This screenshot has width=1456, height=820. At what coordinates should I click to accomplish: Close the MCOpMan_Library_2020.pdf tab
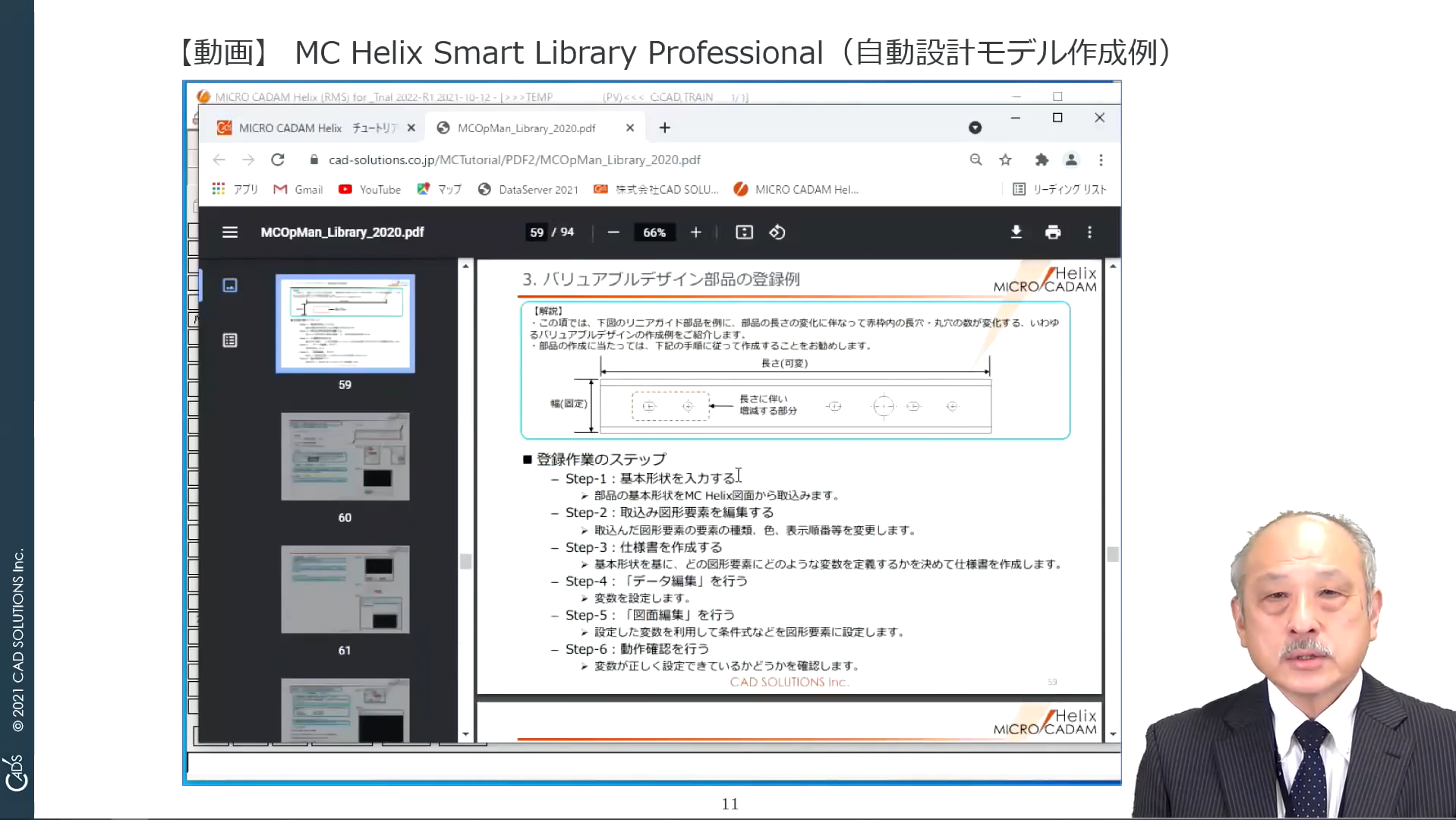(629, 128)
